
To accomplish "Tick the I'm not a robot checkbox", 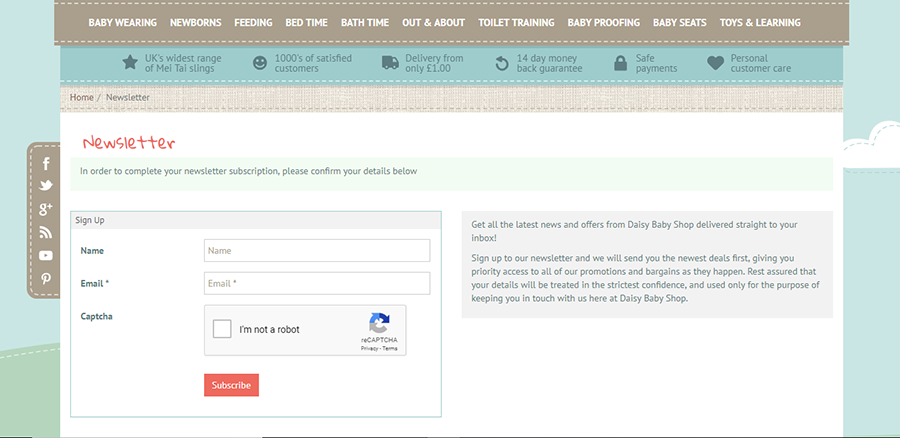I will tap(222, 329).
